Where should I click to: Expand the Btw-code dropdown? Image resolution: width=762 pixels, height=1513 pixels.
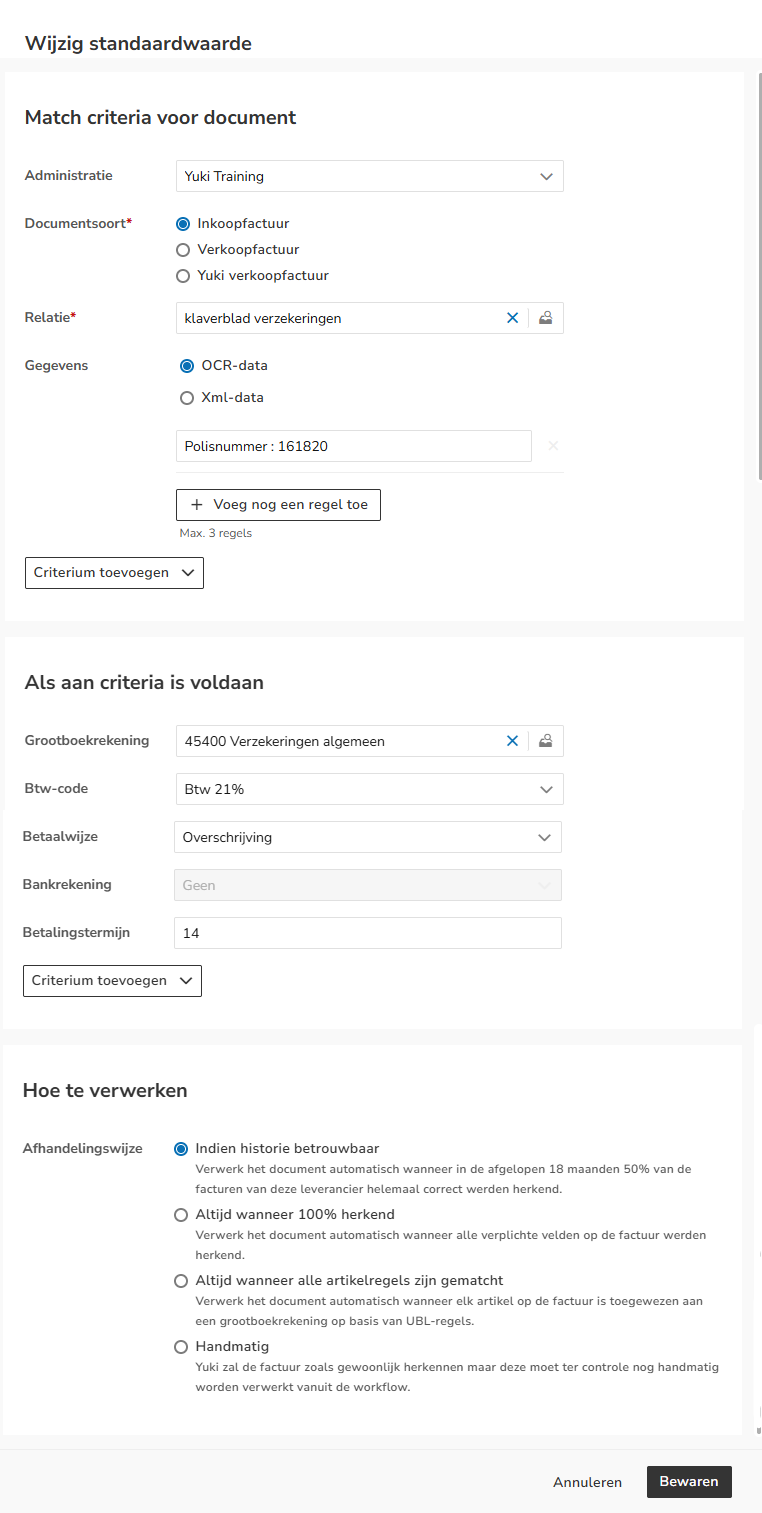pos(370,789)
